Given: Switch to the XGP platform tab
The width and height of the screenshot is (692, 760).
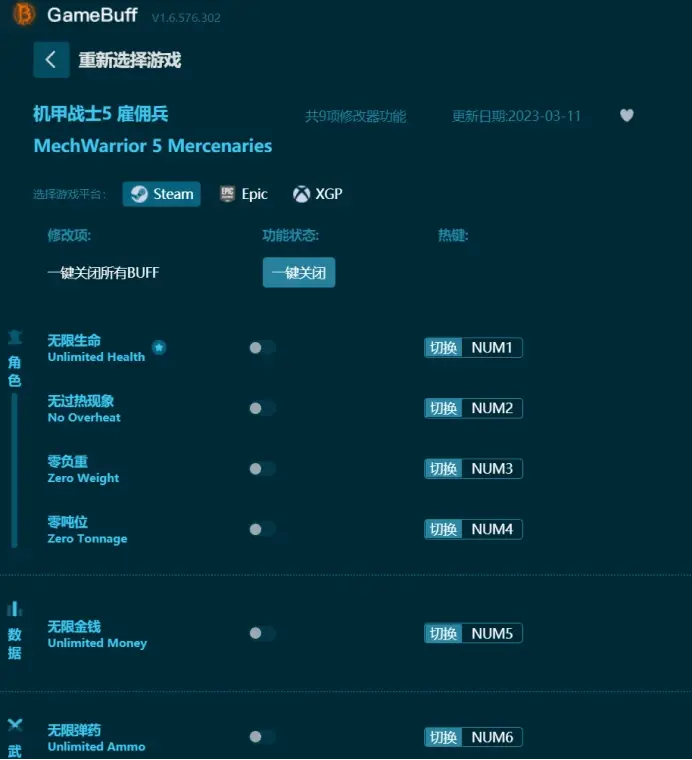Looking at the screenshot, I should pos(318,194).
